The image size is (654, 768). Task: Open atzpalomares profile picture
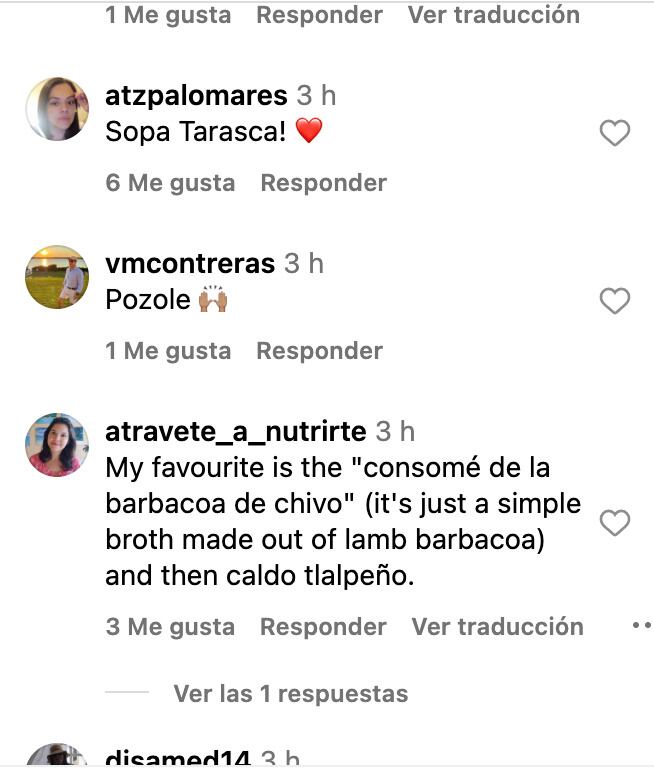pos(57,109)
